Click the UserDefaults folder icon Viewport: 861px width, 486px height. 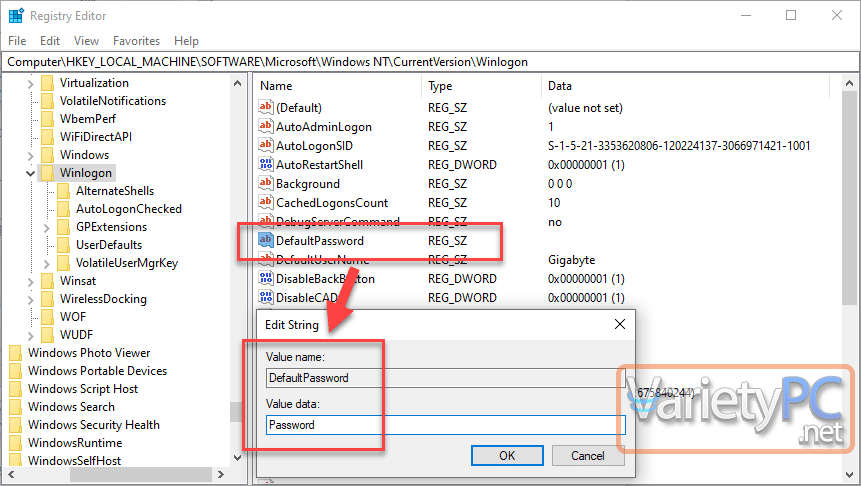[64, 245]
